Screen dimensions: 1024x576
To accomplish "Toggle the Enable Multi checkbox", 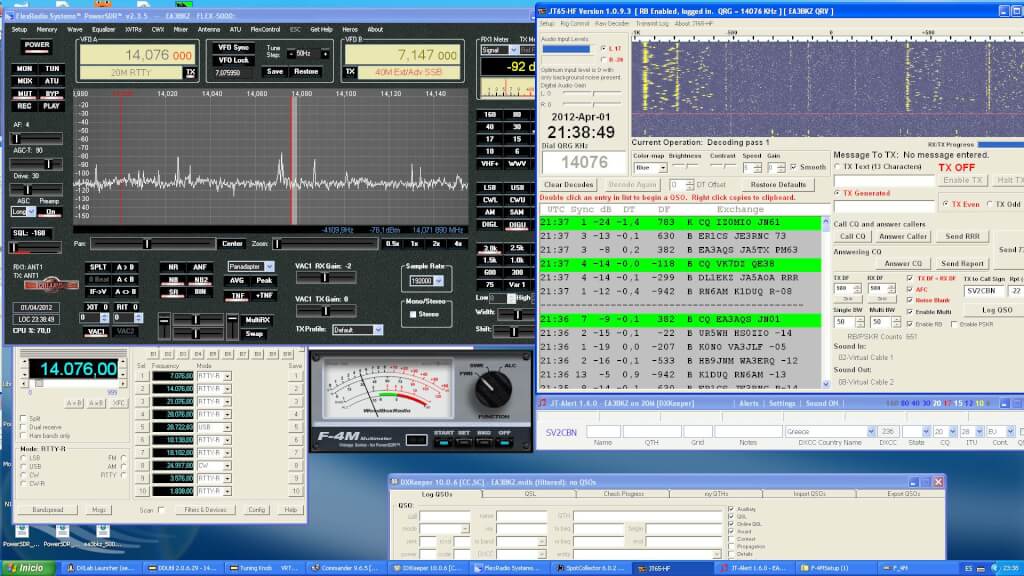I will (910, 312).
